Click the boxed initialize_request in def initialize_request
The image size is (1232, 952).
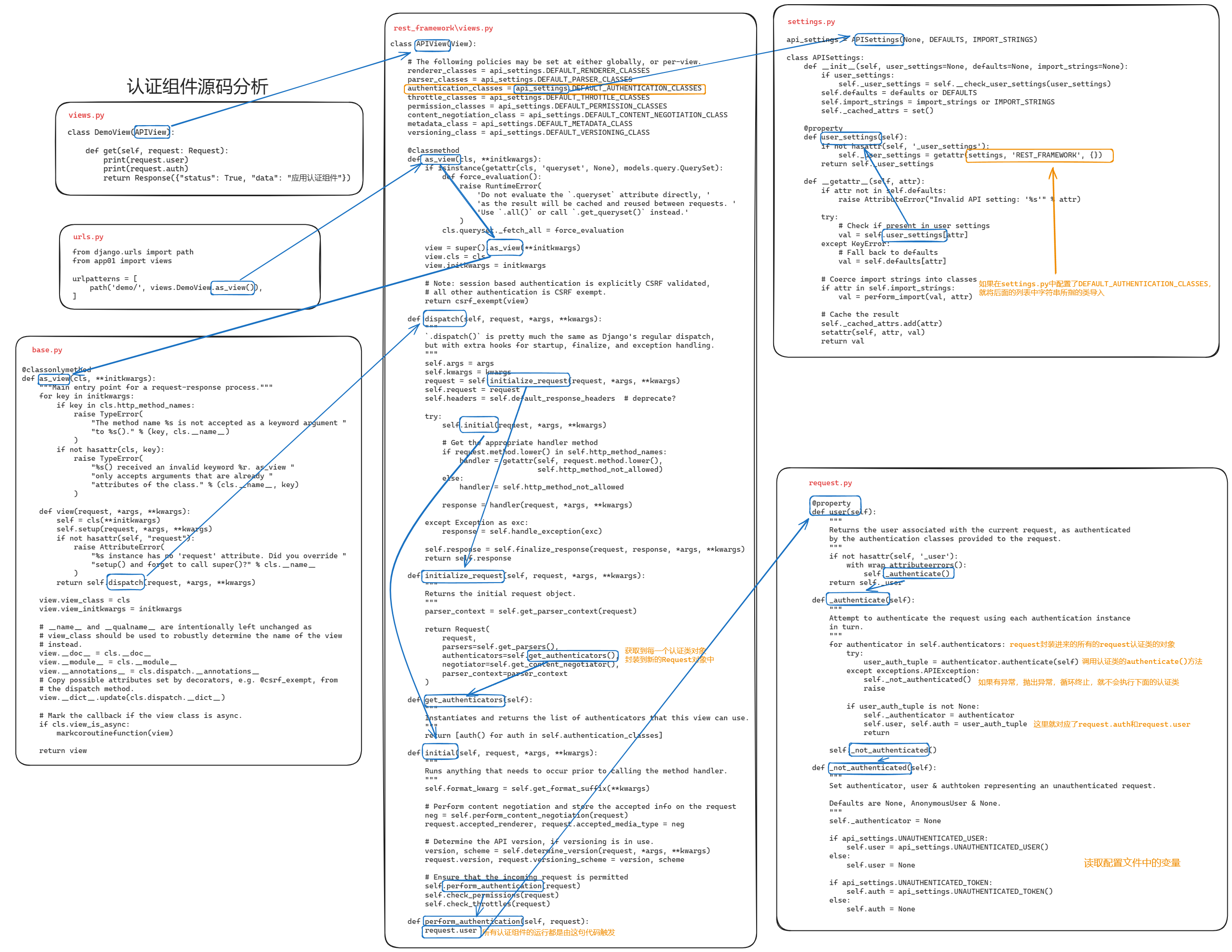pos(463,576)
